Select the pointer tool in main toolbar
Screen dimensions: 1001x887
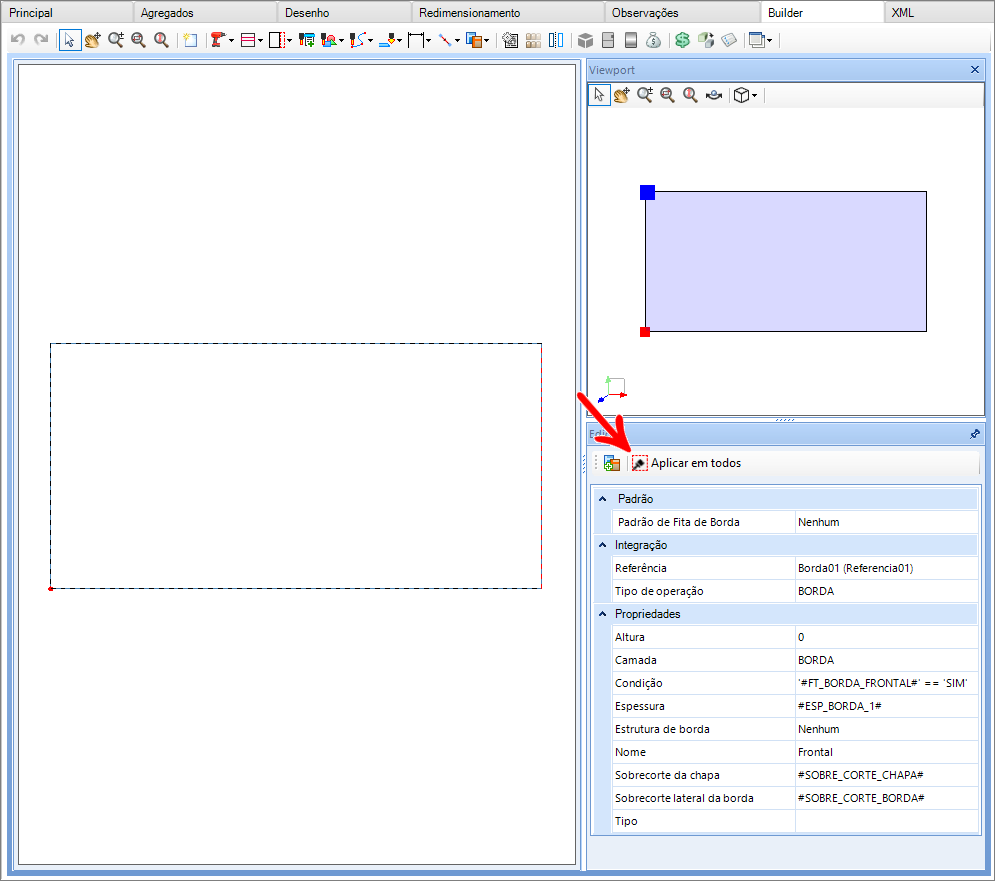[70, 40]
